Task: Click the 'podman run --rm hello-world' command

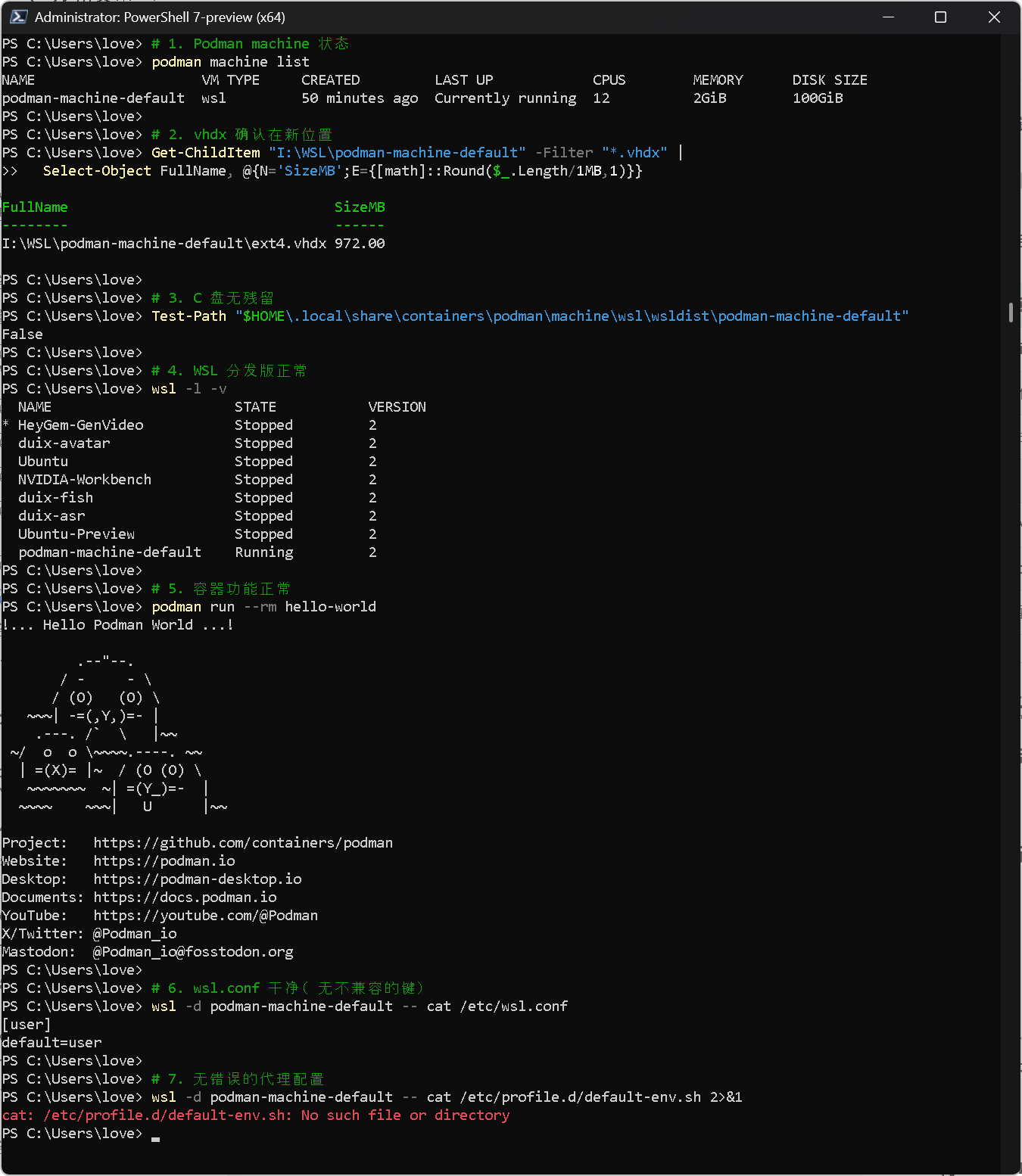Action: 263,607
